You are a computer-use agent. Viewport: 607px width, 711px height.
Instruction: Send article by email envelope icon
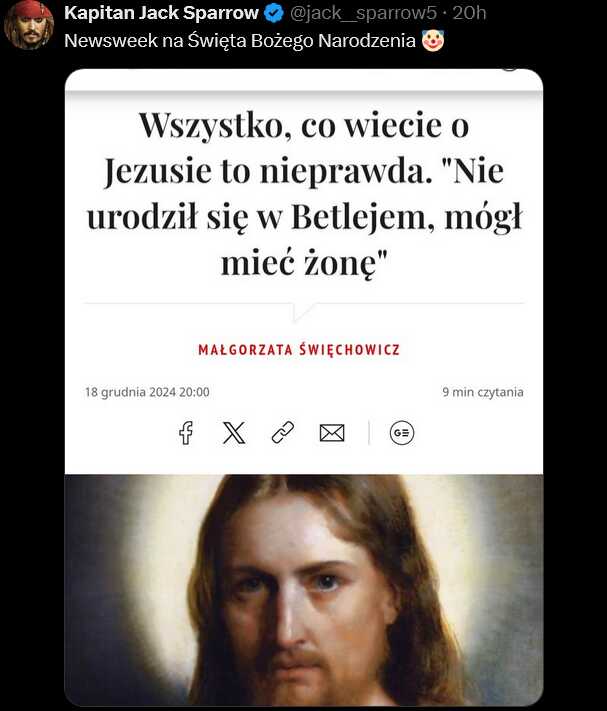(x=332, y=433)
